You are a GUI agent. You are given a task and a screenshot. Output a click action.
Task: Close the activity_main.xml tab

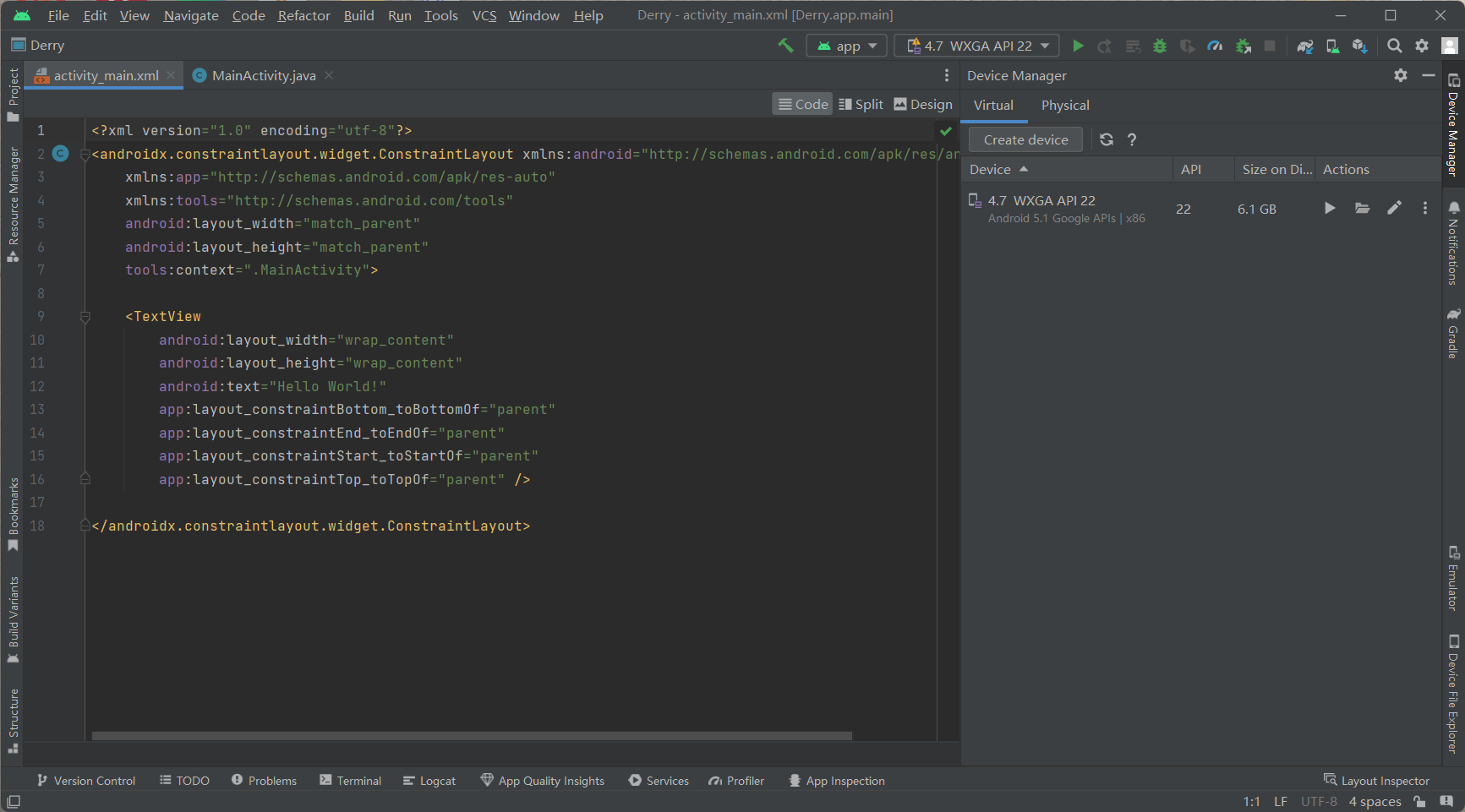click(x=171, y=75)
